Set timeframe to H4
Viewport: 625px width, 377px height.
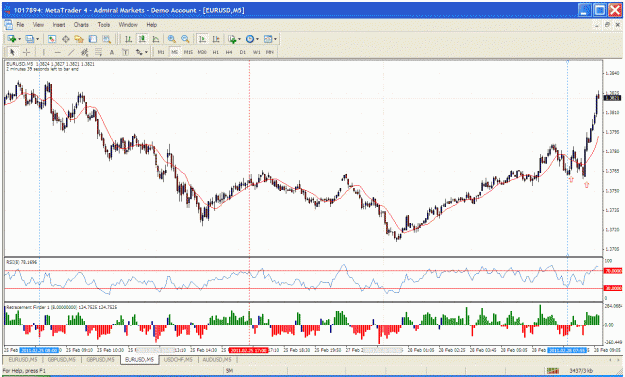[x=229, y=52]
